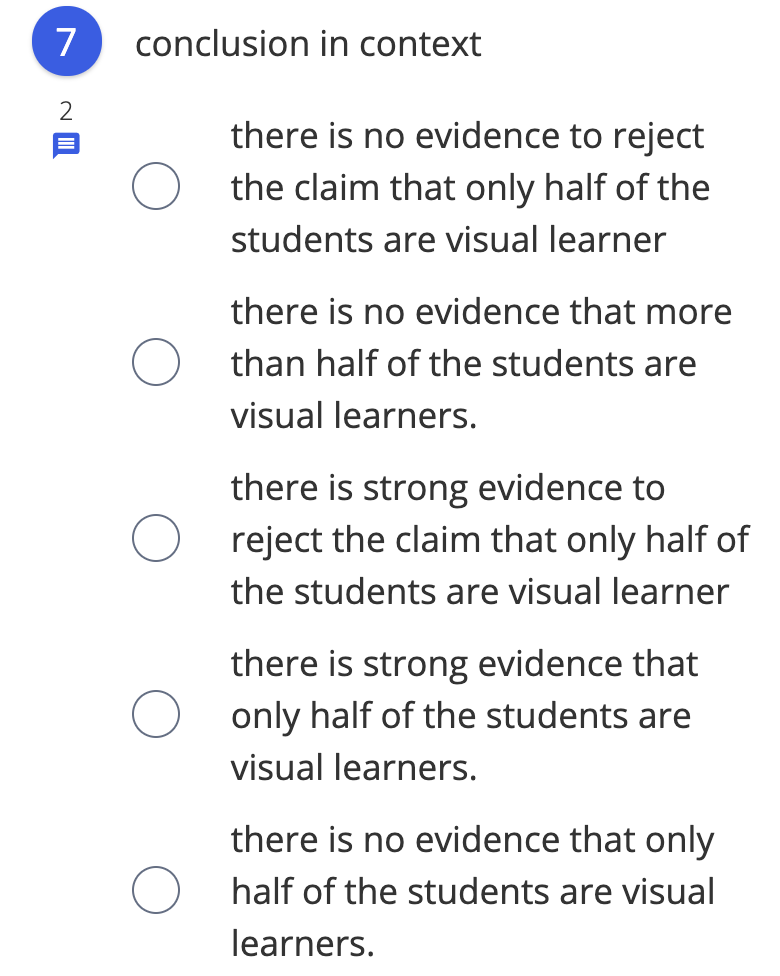
Task: Click the blue question number 7 badge
Action: (x=66, y=42)
